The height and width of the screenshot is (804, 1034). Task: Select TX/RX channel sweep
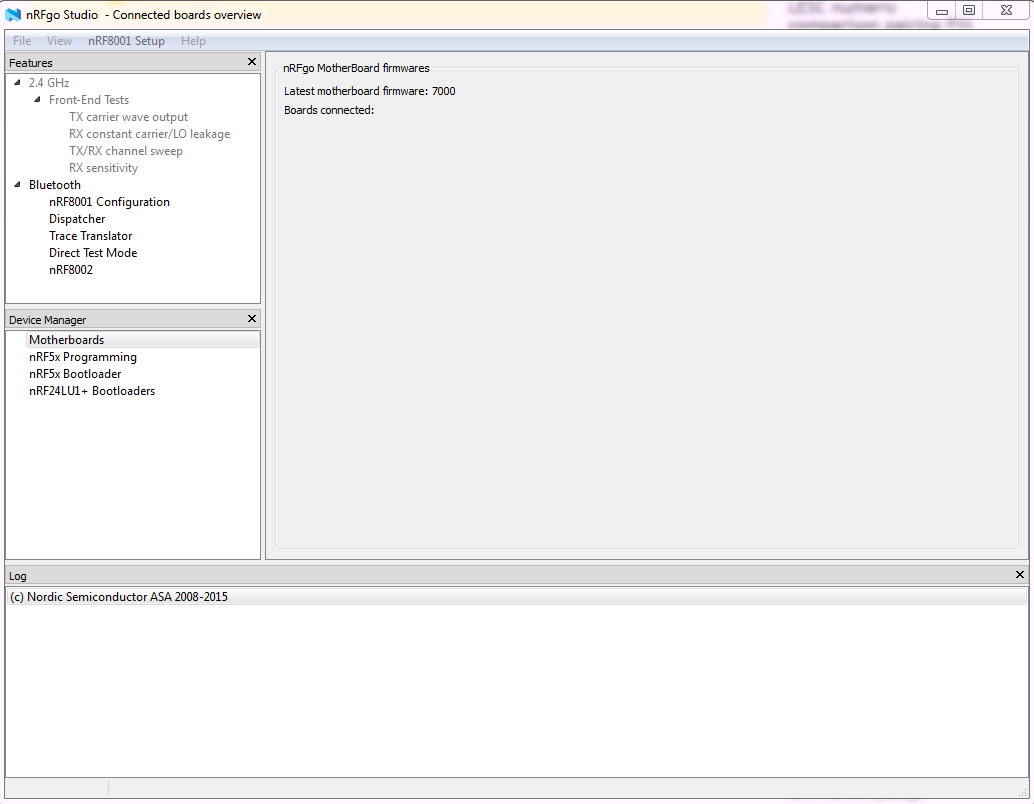(126, 151)
